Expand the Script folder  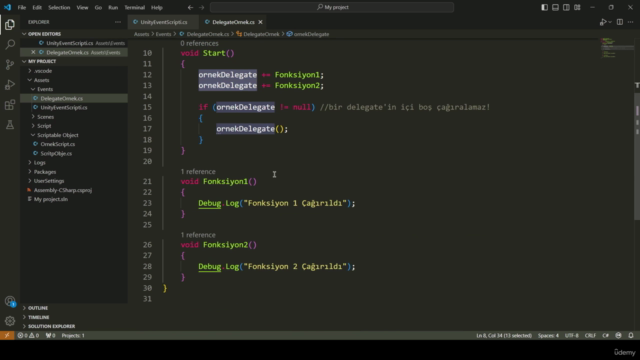click(44, 126)
